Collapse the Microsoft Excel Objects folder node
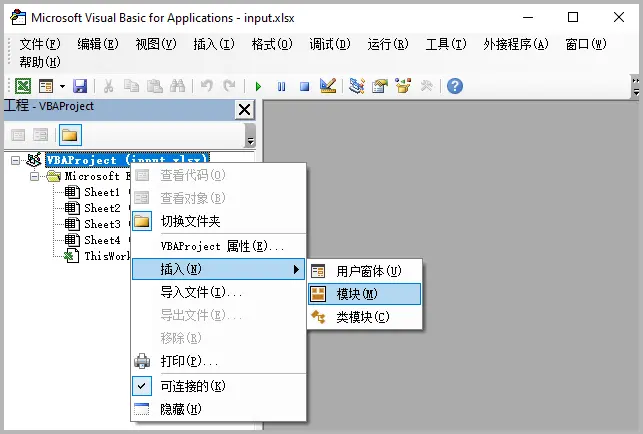 tap(35, 176)
